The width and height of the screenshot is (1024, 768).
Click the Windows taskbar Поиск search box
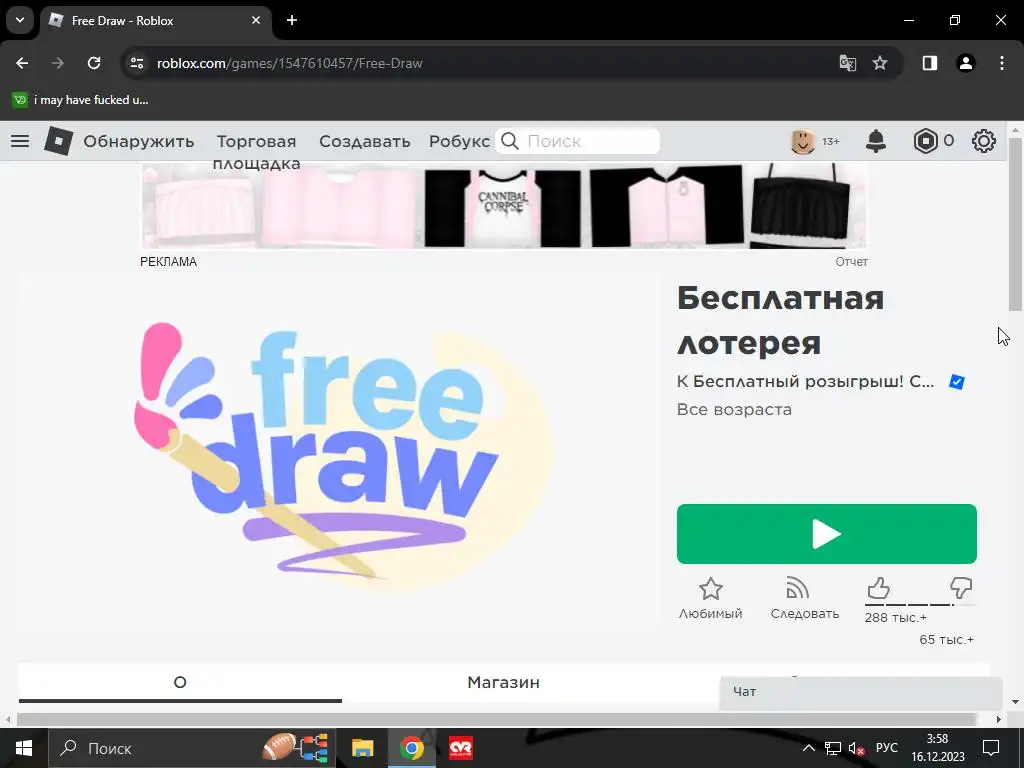point(192,748)
